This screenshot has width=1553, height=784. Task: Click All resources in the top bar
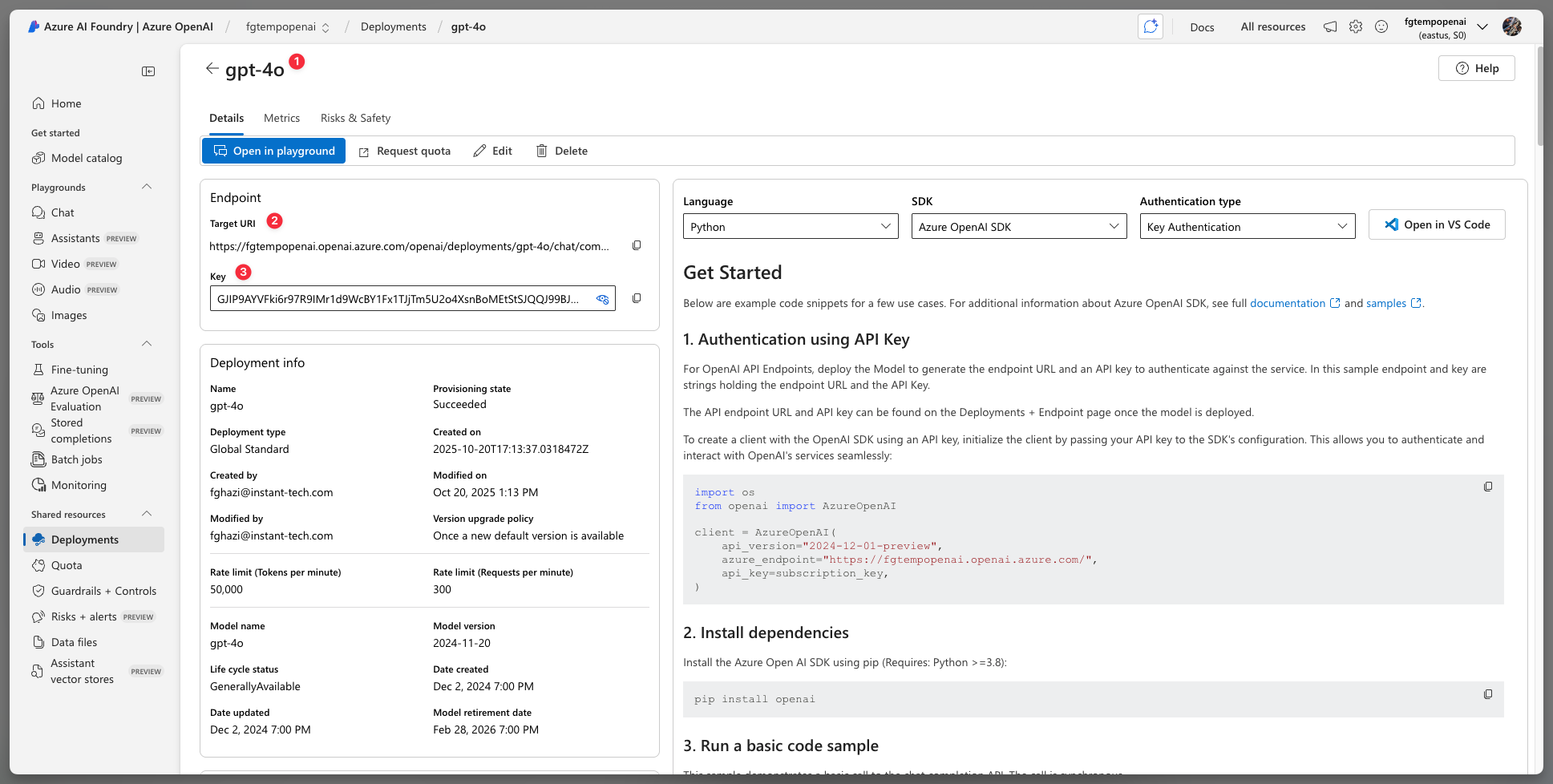pyautogui.click(x=1273, y=26)
